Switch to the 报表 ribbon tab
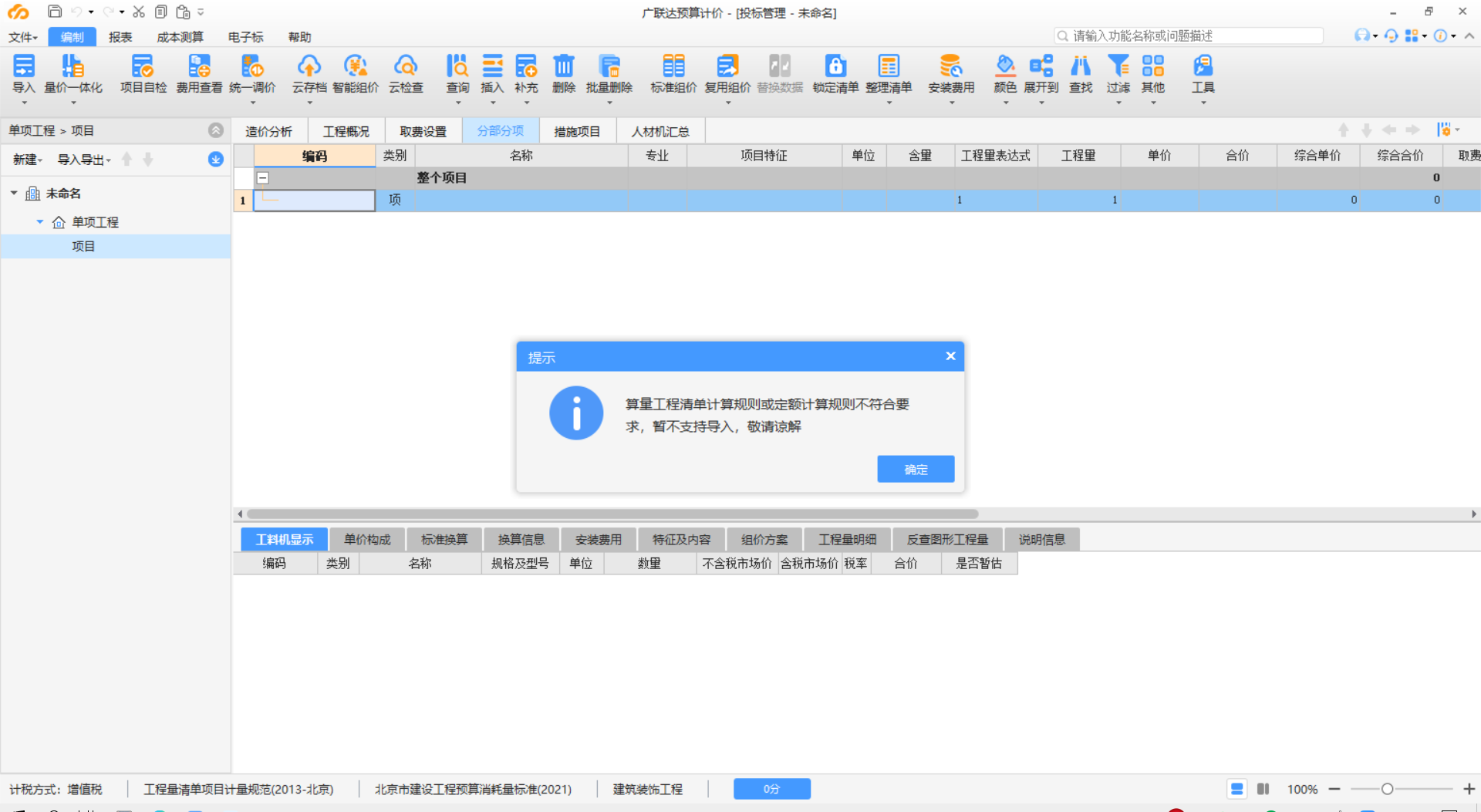The height and width of the screenshot is (812, 1481). [120, 37]
